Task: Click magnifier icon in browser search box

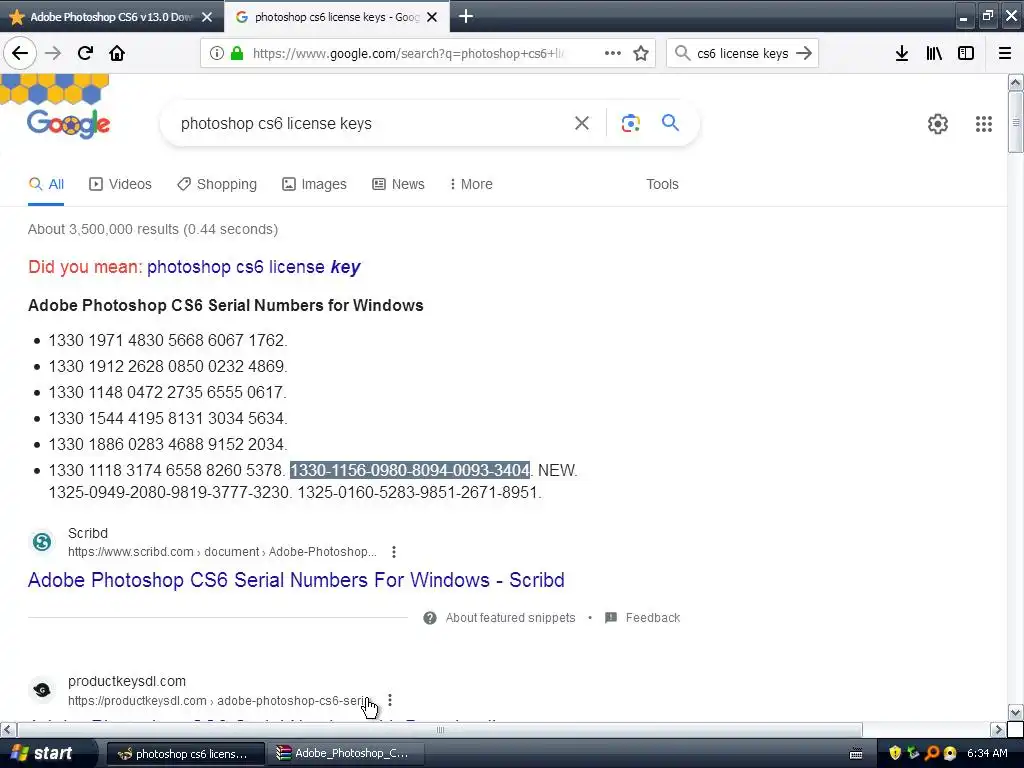Action: [682, 53]
